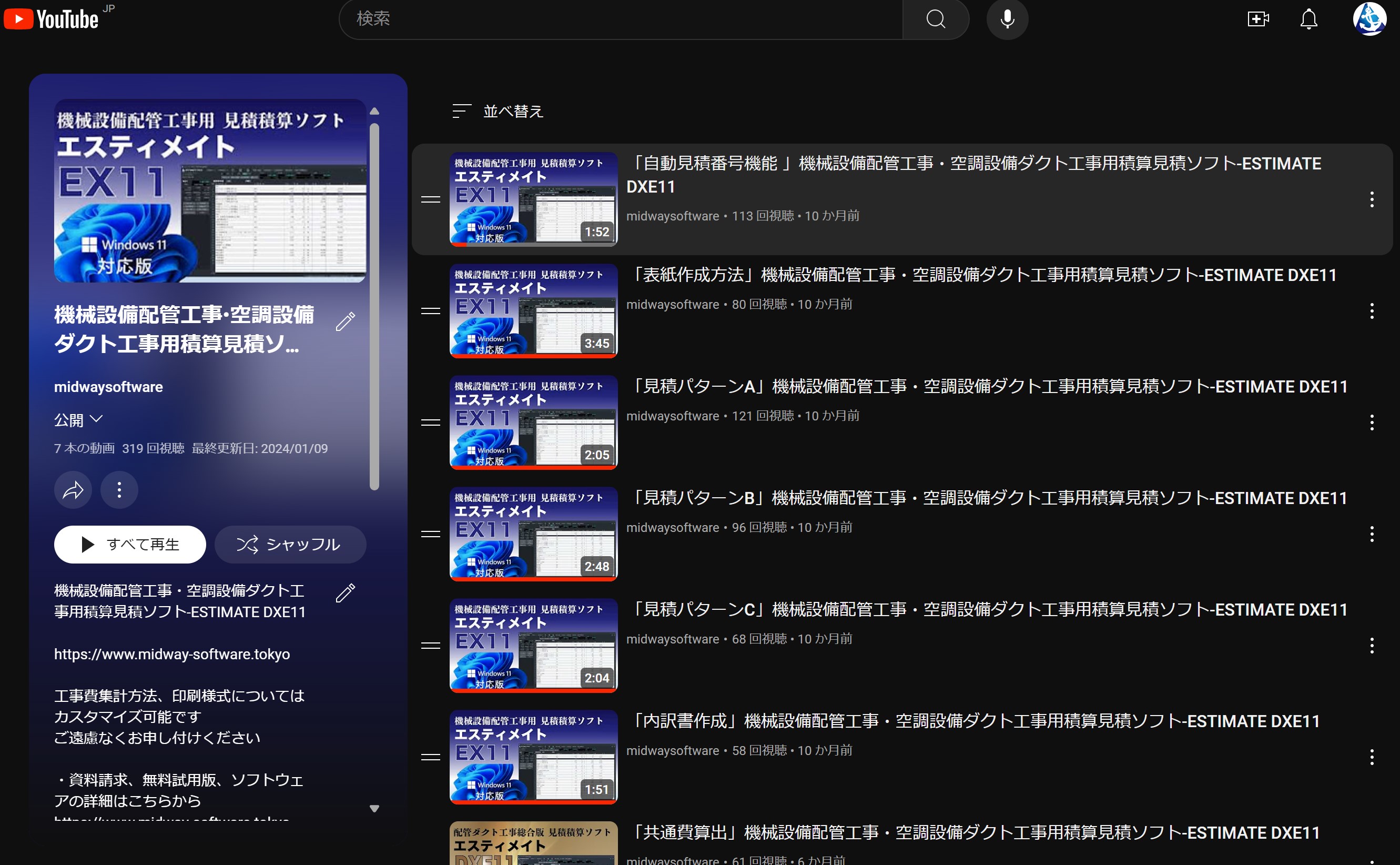Screen dimensions: 1400x865
Task: Click the search magnifier button
Action: pyautogui.click(x=936, y=19)
